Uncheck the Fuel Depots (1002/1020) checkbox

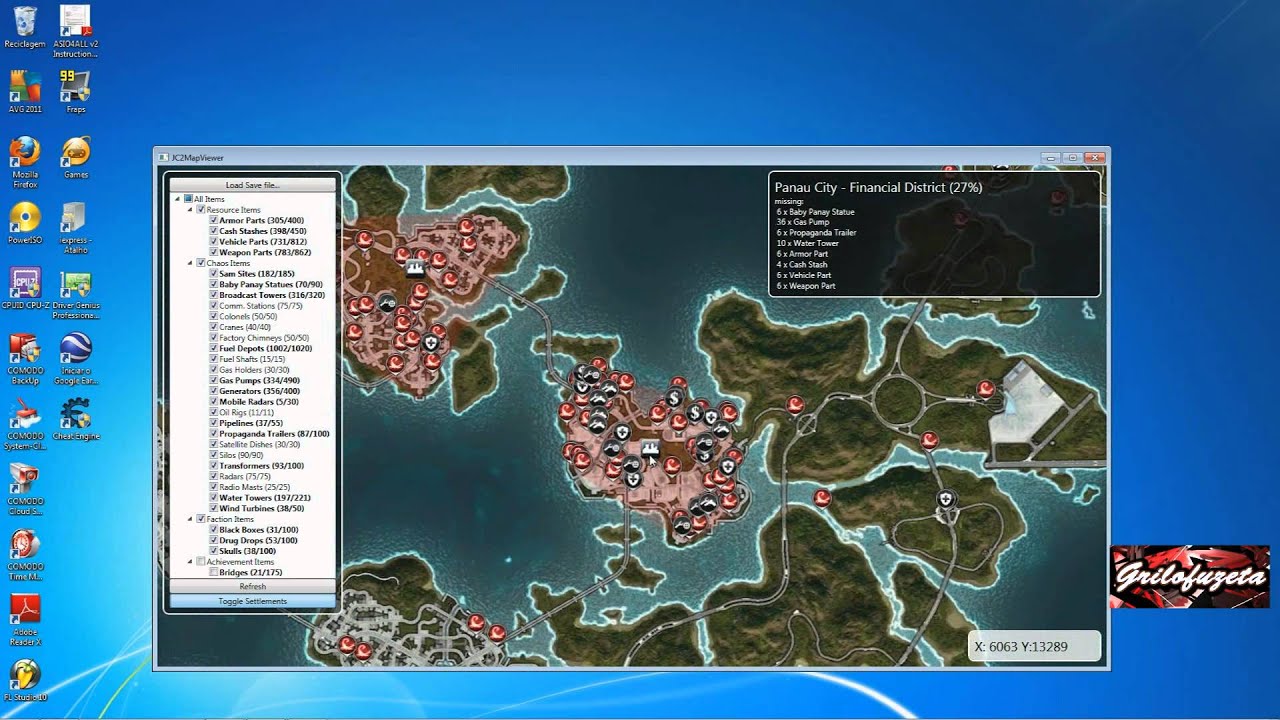(x=213, y=348)
